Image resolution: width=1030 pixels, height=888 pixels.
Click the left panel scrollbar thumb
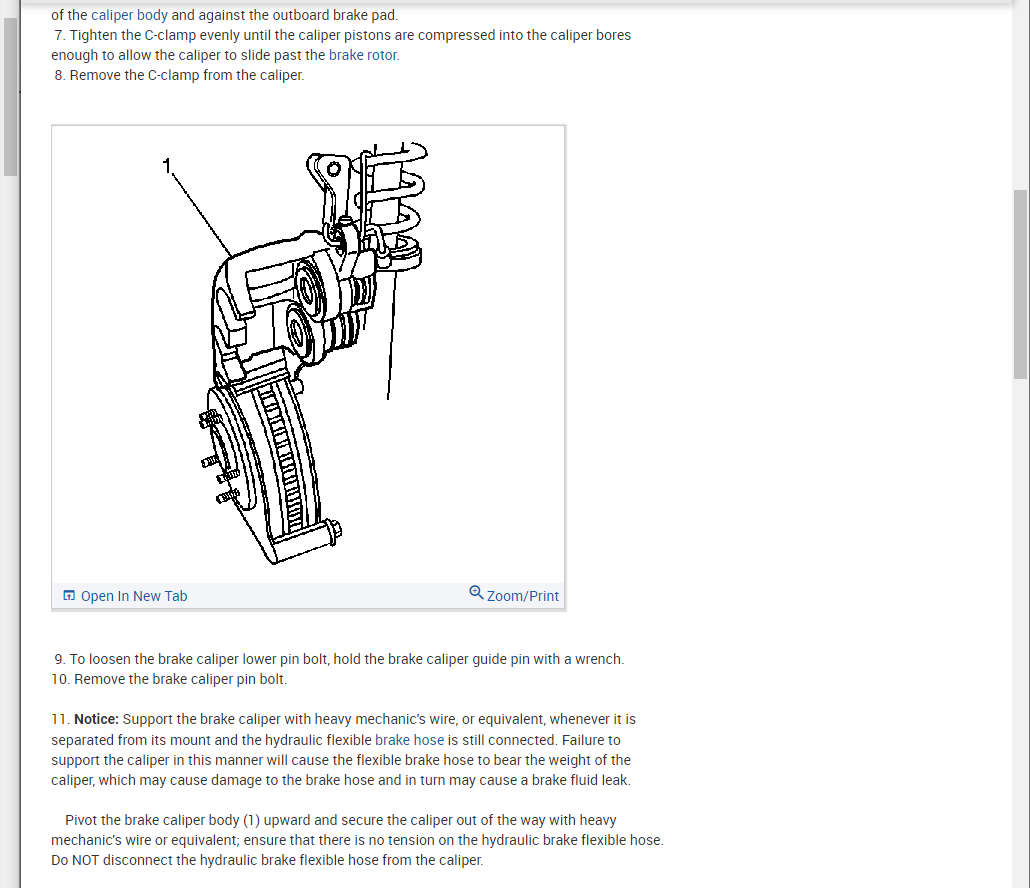click(11, 97)
